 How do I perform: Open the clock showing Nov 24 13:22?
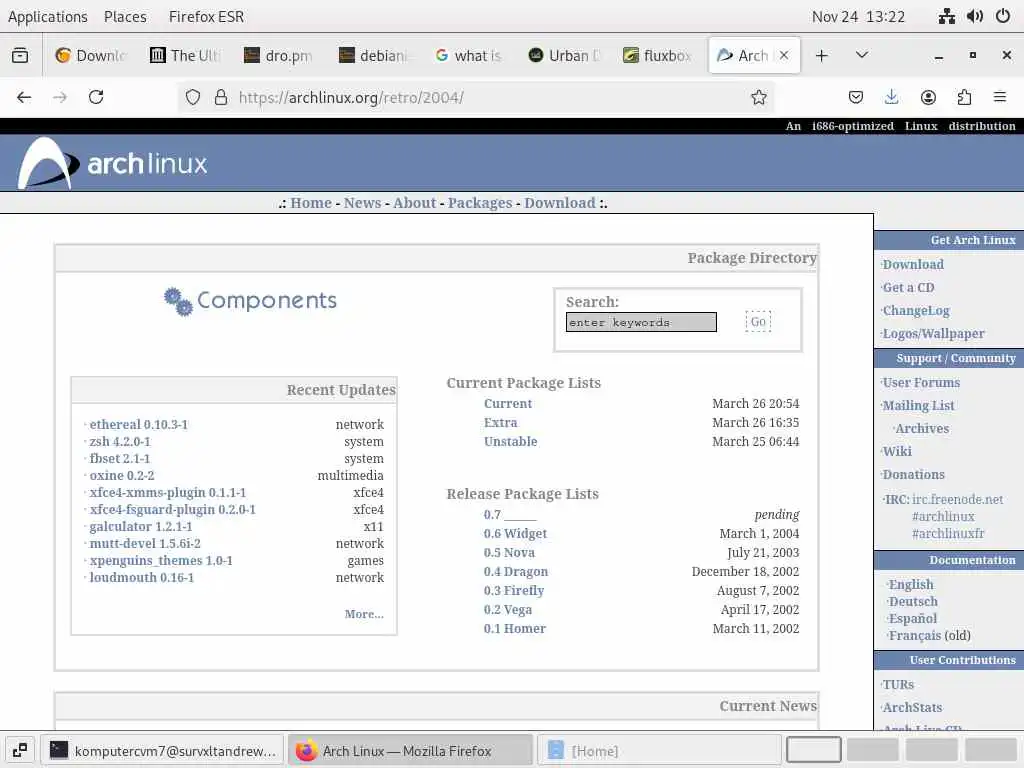pyautogui.click(x=858, y=16)
